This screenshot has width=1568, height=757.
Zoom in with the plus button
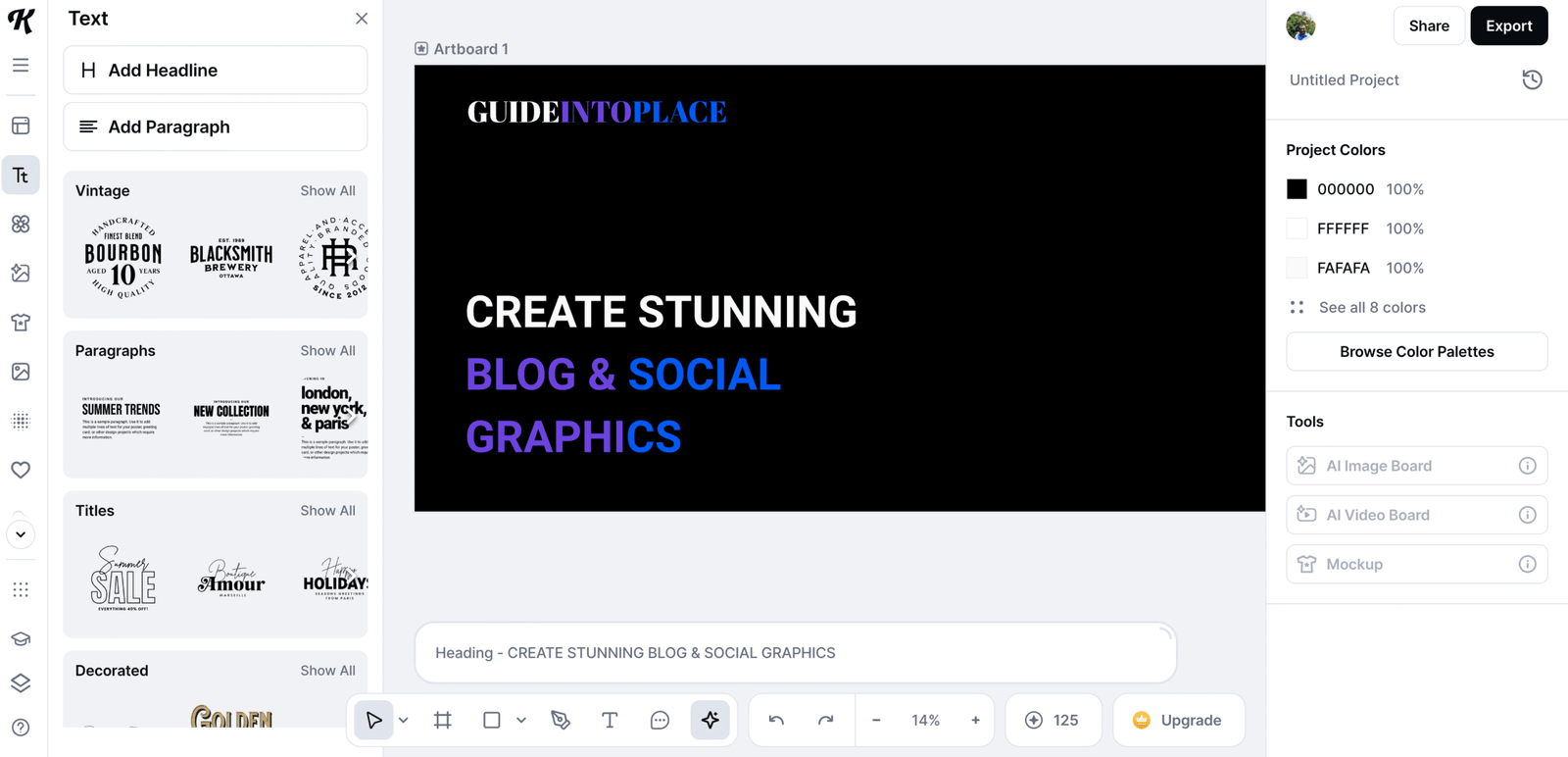point(975,720)
